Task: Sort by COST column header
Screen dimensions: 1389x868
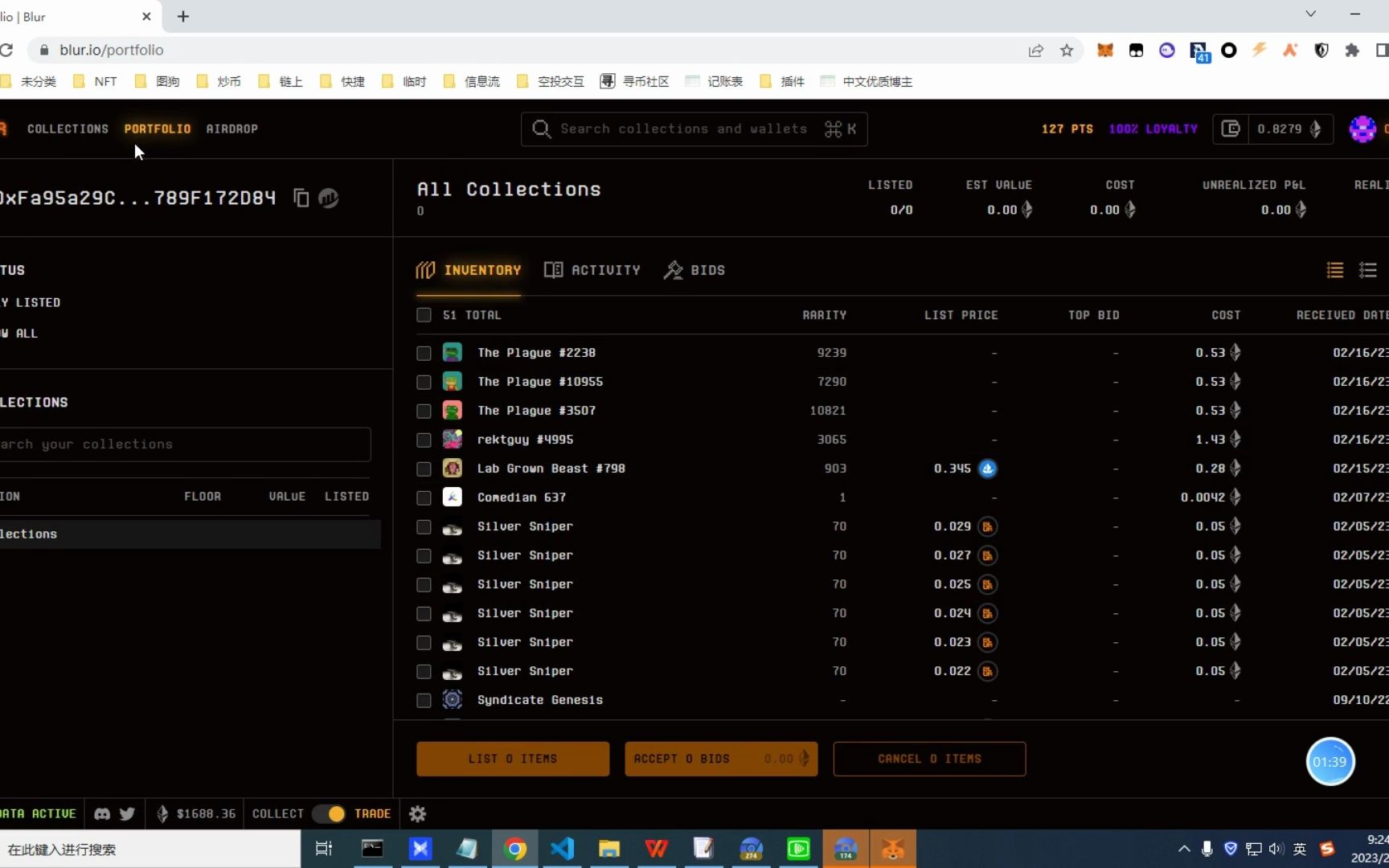Action: click(1226, 315)
